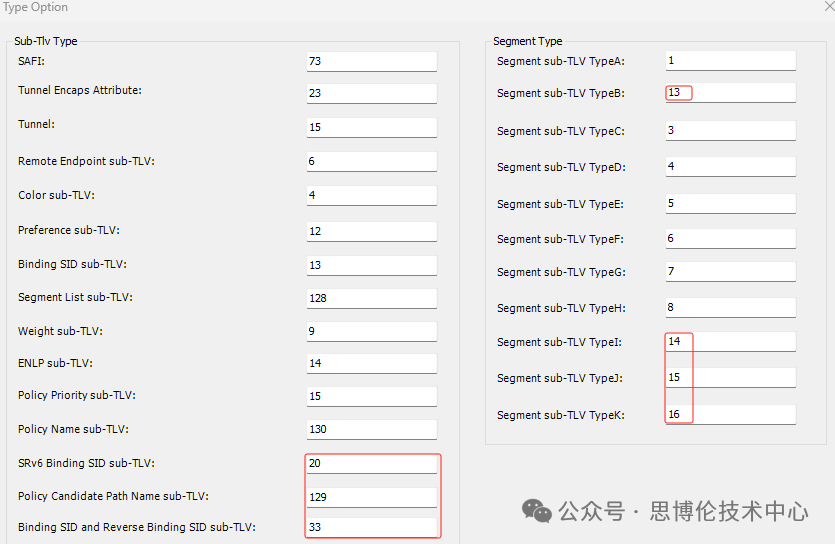Click the Weight sub-TLV input
The image size is (835, 544).
coord(371,331)
